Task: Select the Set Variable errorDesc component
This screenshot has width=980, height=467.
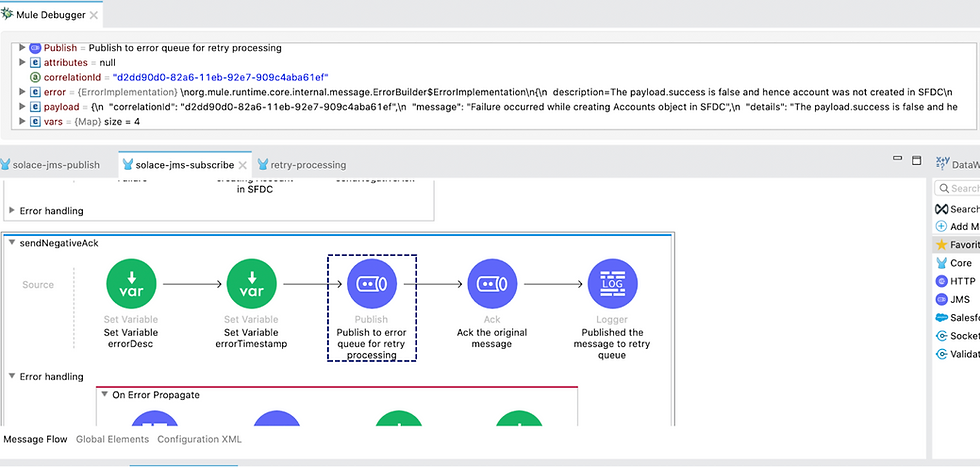Action: pyautogui.click(x=131, y=284)
